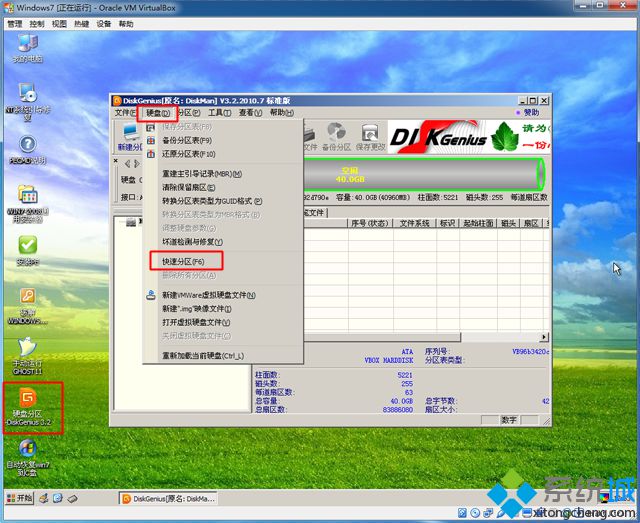Click the 还原分区表 menu icon
640x523 pixels.
tap(151, 154)
